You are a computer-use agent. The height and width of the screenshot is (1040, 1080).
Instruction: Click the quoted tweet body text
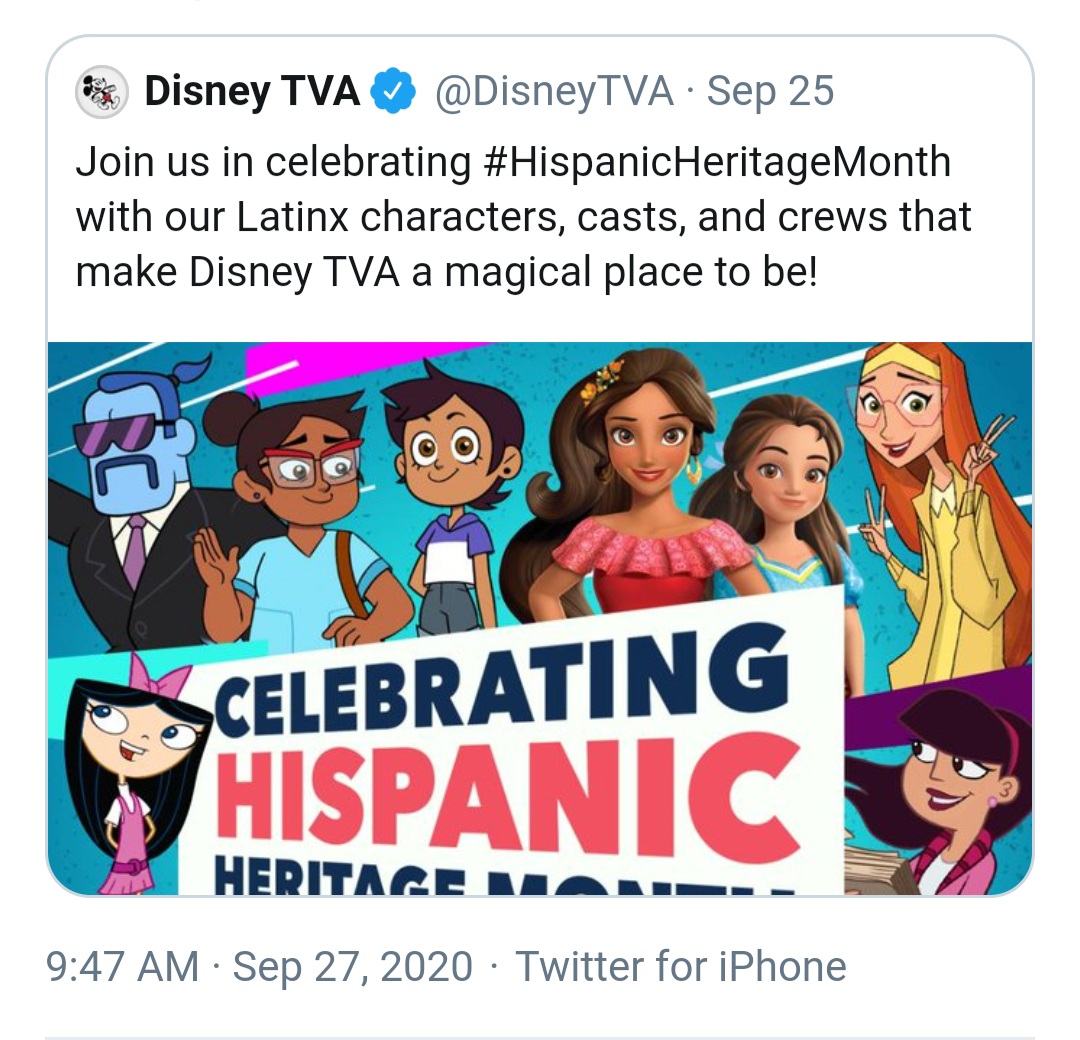(x=523, y=216)
